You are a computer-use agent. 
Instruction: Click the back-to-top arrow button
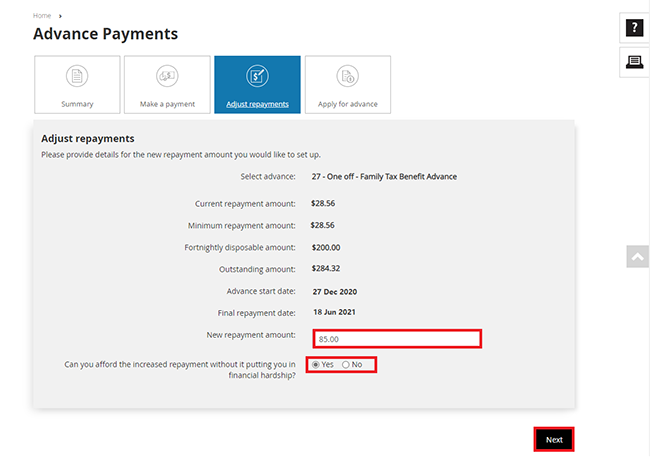click(638, 257)
